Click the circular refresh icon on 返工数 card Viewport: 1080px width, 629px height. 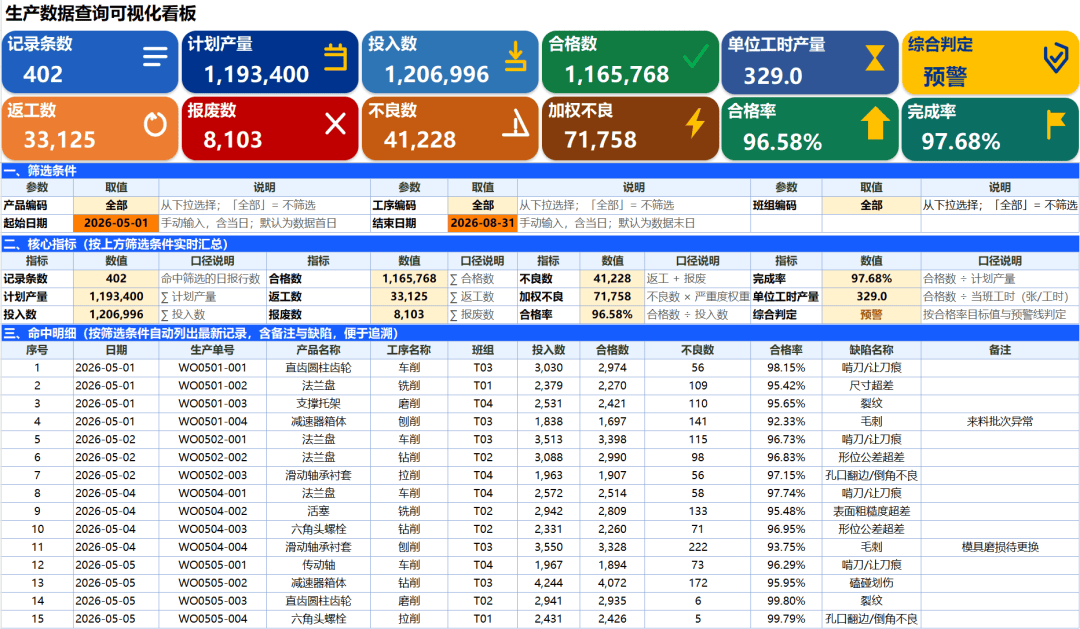[155, 124]
